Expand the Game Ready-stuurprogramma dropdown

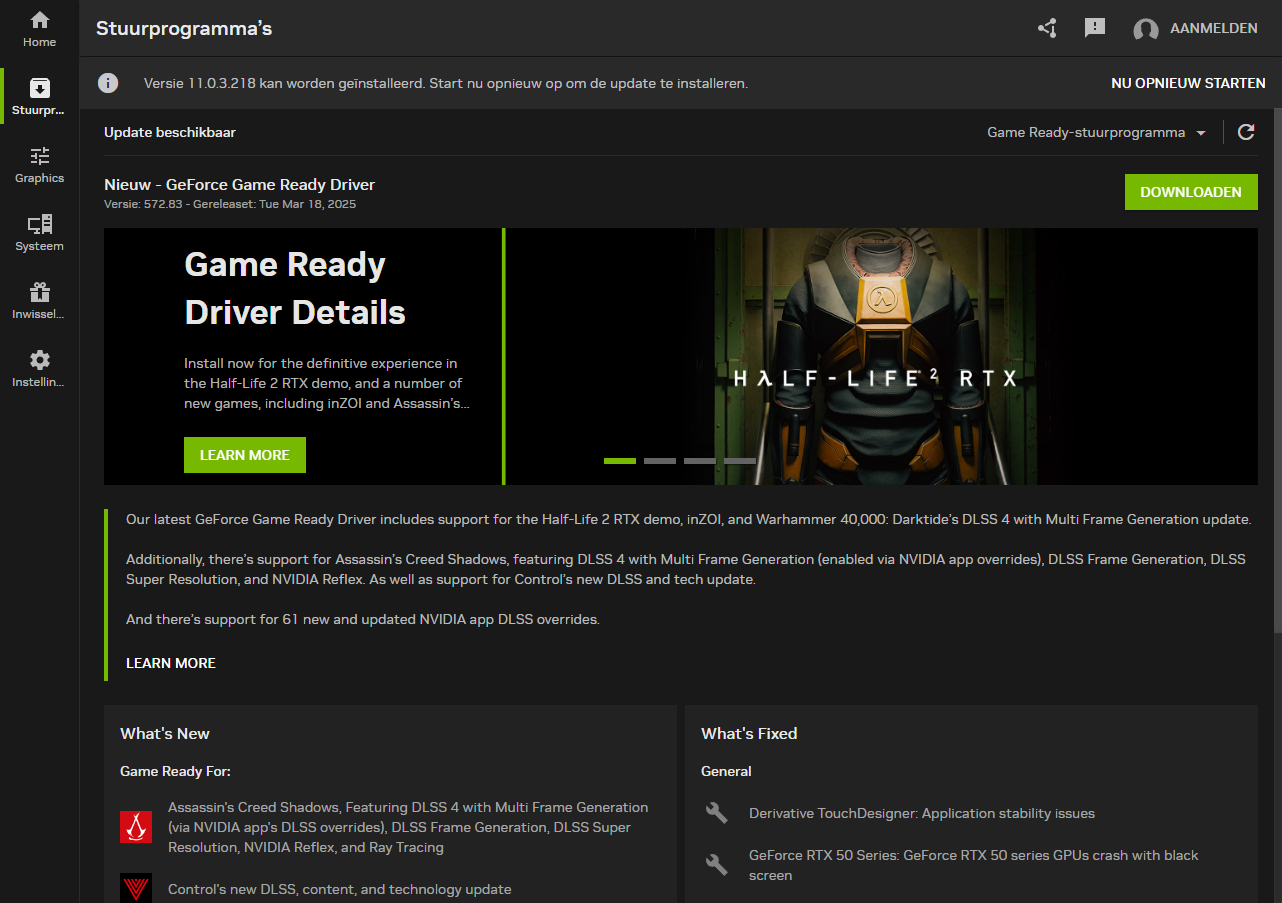click(x=1096, y=133)
